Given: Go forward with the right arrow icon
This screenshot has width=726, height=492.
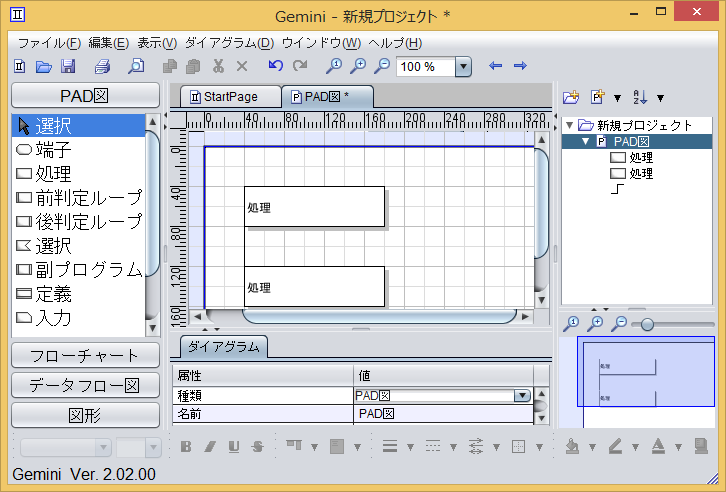Looking at the screenshot, I should pos(520,66).
